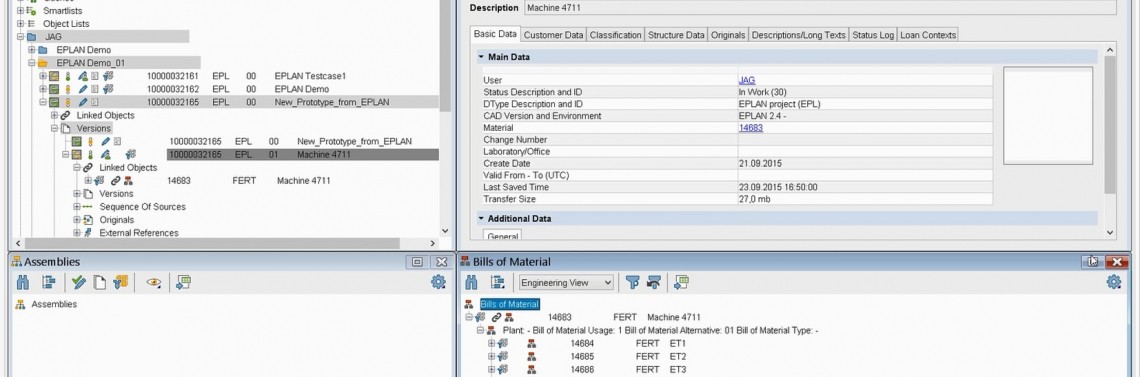Click the JAG user link
The image size is (1140, 377).
click(747, 81)
